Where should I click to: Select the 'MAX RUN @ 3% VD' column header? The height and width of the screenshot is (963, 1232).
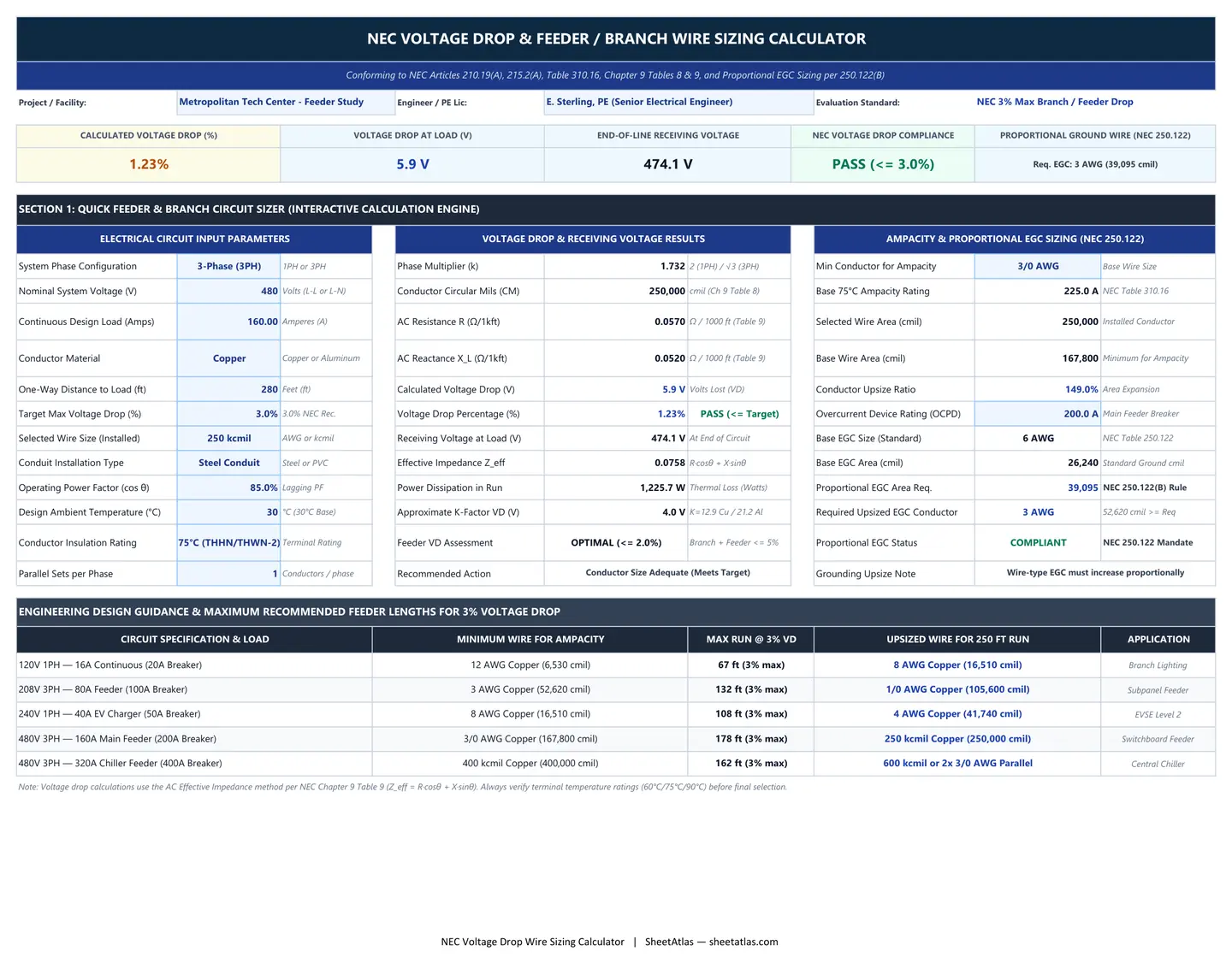coord(751,640)
